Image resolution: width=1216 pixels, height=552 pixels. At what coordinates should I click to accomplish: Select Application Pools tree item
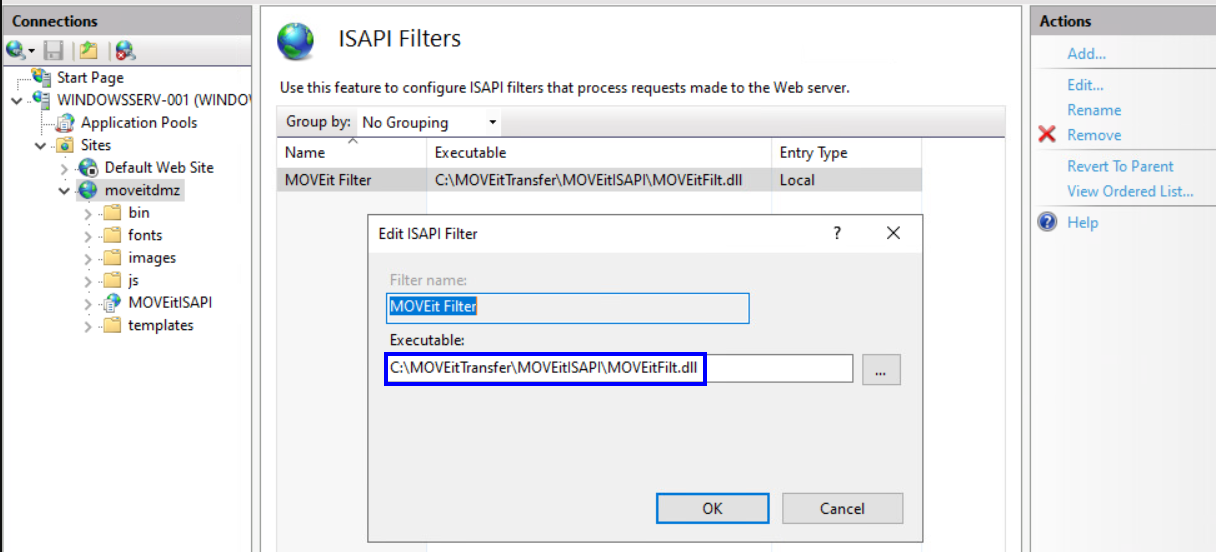(x=139, y=122)
